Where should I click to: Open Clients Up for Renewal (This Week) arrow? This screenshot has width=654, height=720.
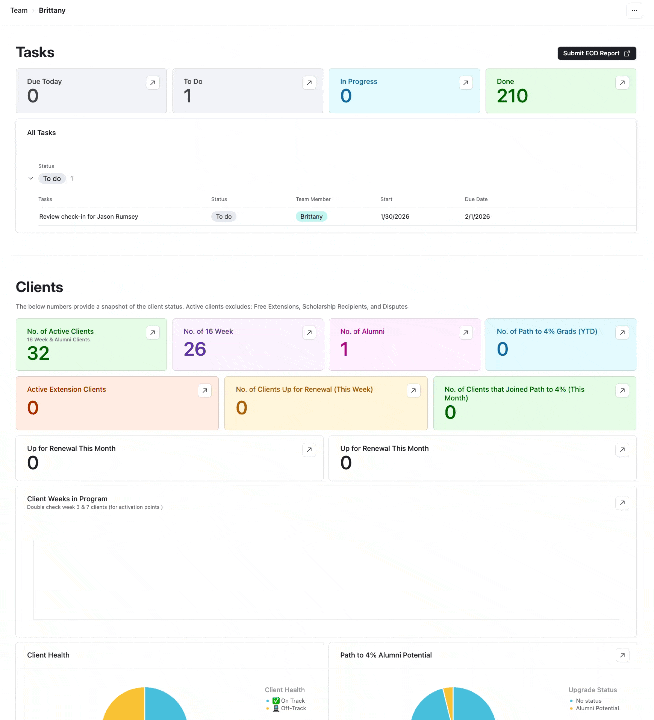coord(413,390)
